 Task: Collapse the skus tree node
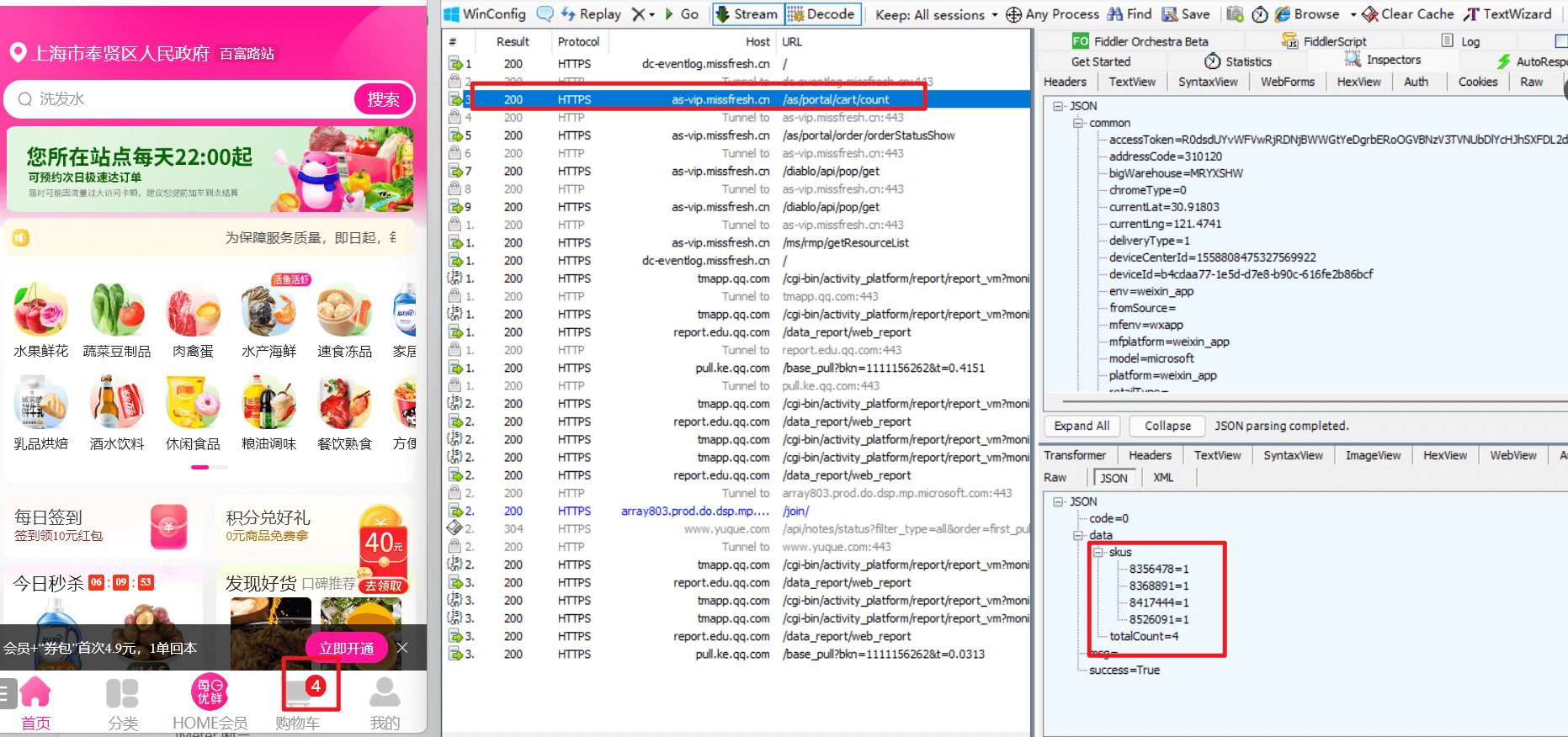tap(1098, 552)
